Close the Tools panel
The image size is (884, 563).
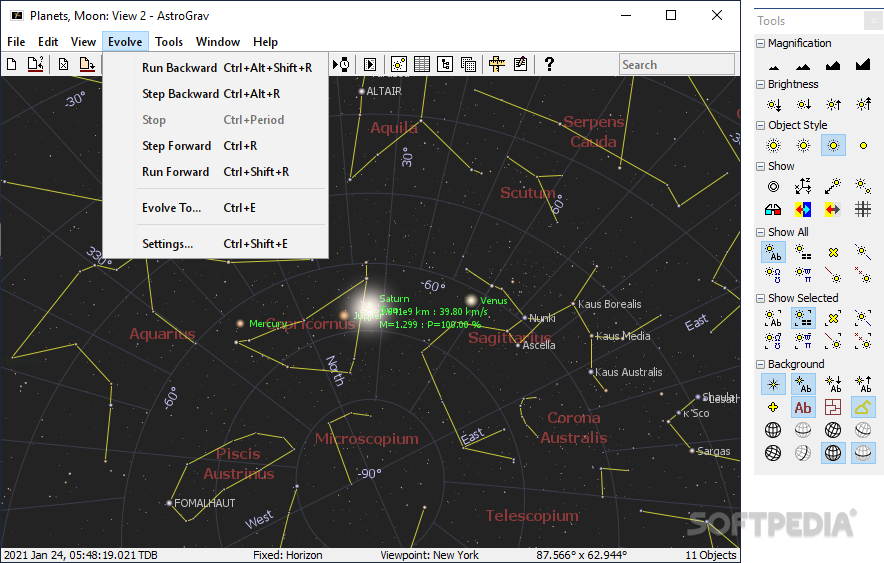point(873,21)
